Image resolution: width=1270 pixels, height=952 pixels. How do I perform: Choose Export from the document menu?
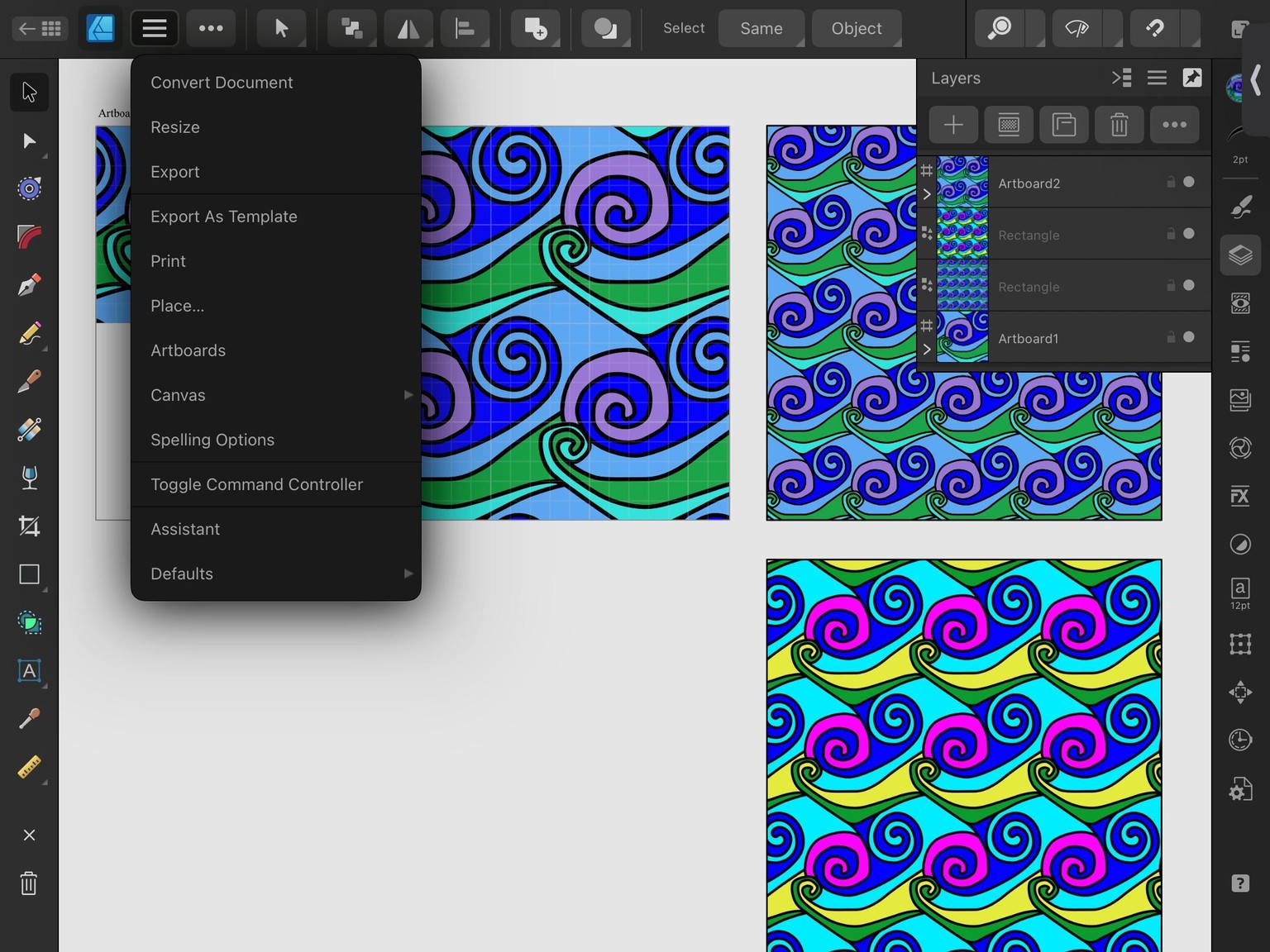(276, 172)
